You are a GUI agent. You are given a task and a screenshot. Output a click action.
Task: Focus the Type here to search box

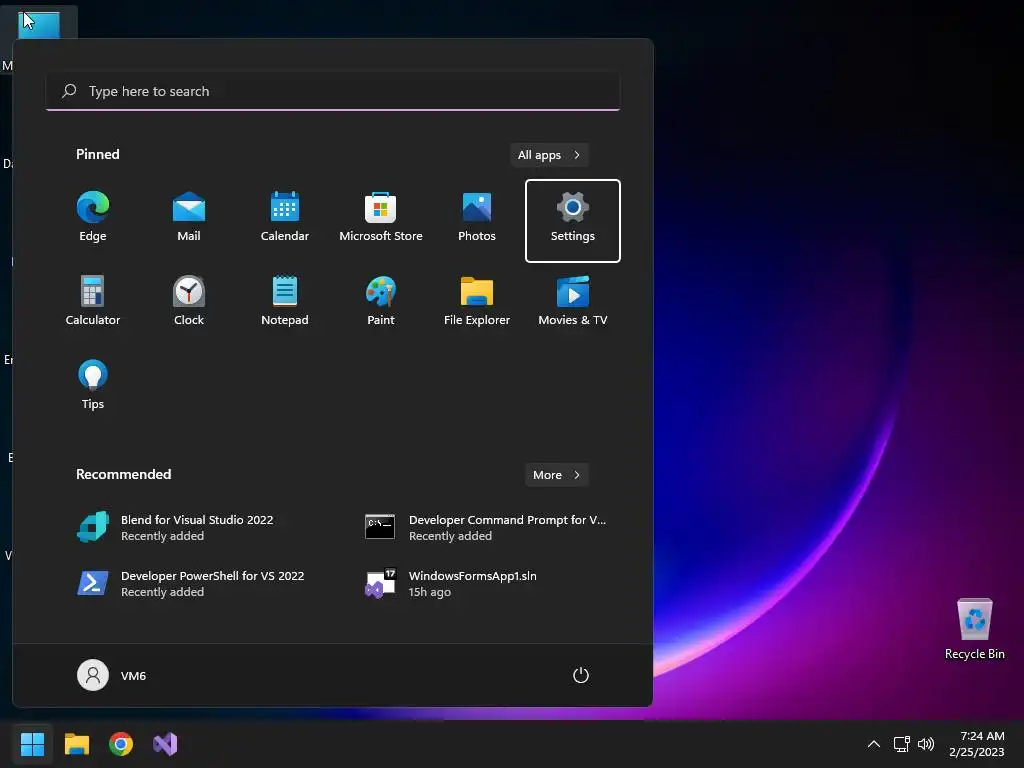[x=333, y=91]
